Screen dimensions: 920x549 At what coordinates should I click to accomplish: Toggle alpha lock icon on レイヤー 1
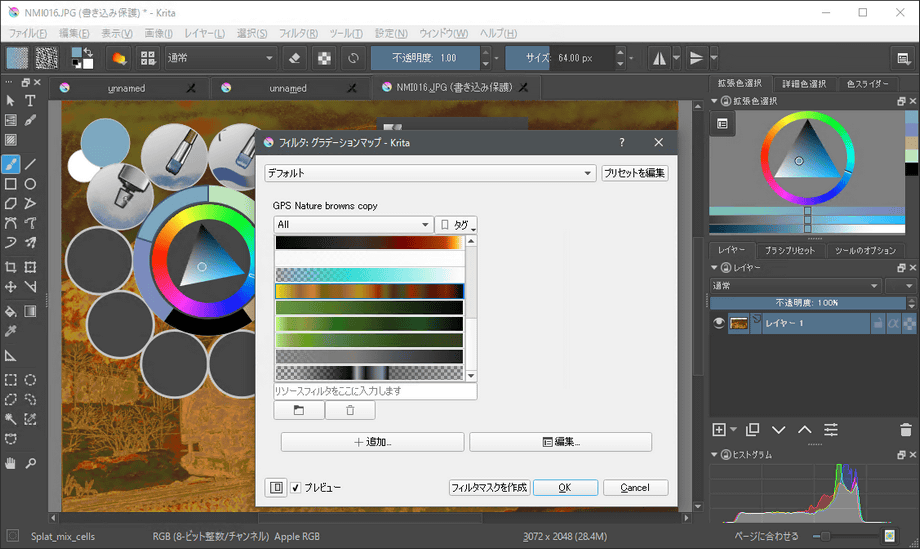[909, 323]
